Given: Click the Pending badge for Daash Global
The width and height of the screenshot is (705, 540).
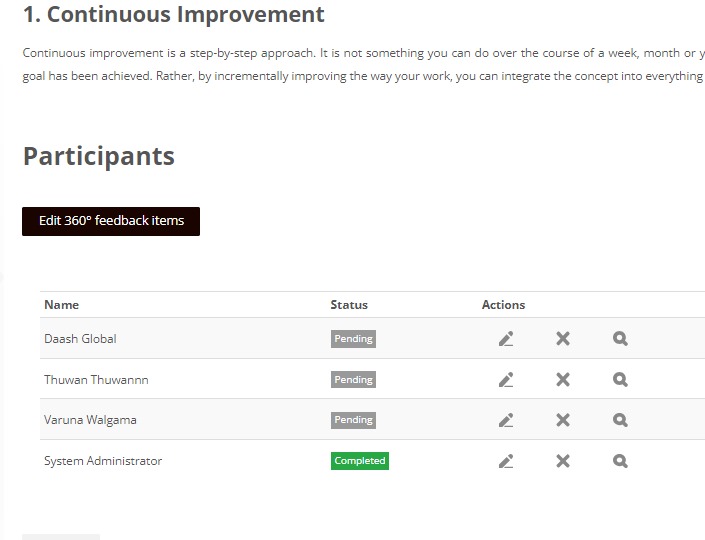Looking at the screenshot, I should click(x=353, y=339).
